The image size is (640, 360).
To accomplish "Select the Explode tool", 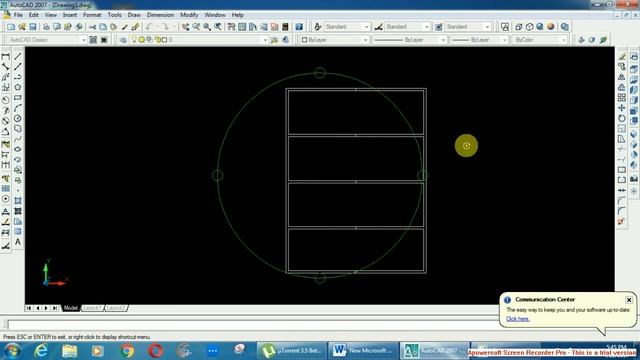I will point(622,221).
